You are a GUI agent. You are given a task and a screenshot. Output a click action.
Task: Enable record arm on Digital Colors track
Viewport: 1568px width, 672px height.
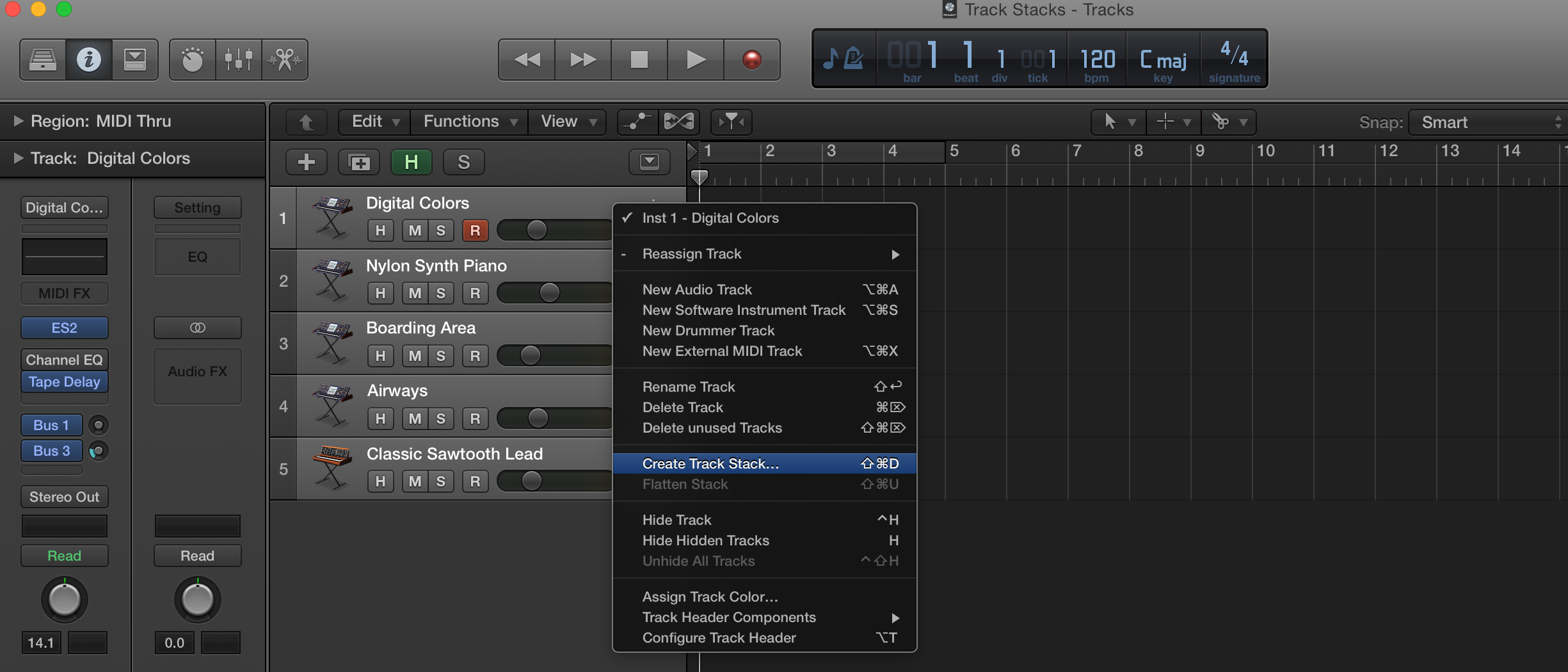tap(475, 230)
